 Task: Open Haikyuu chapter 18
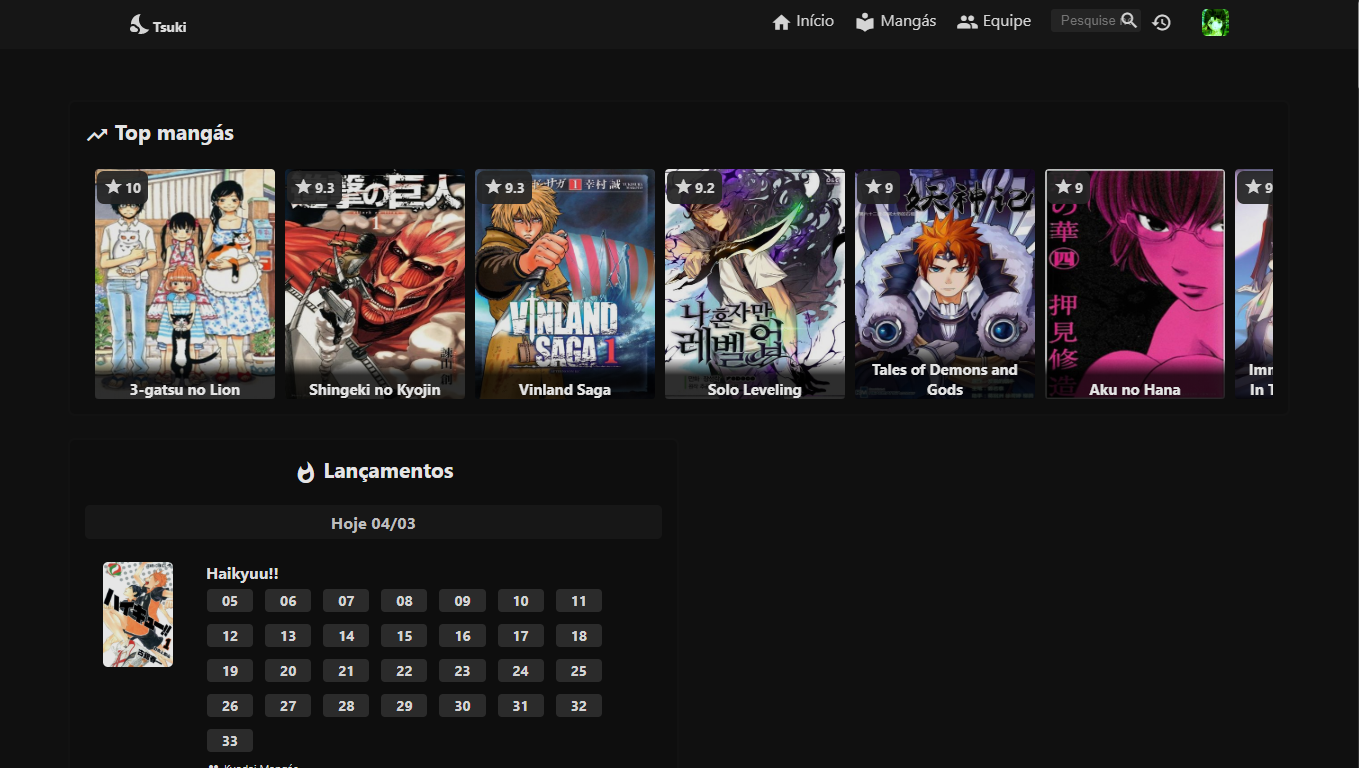click(x=579, y=636)
